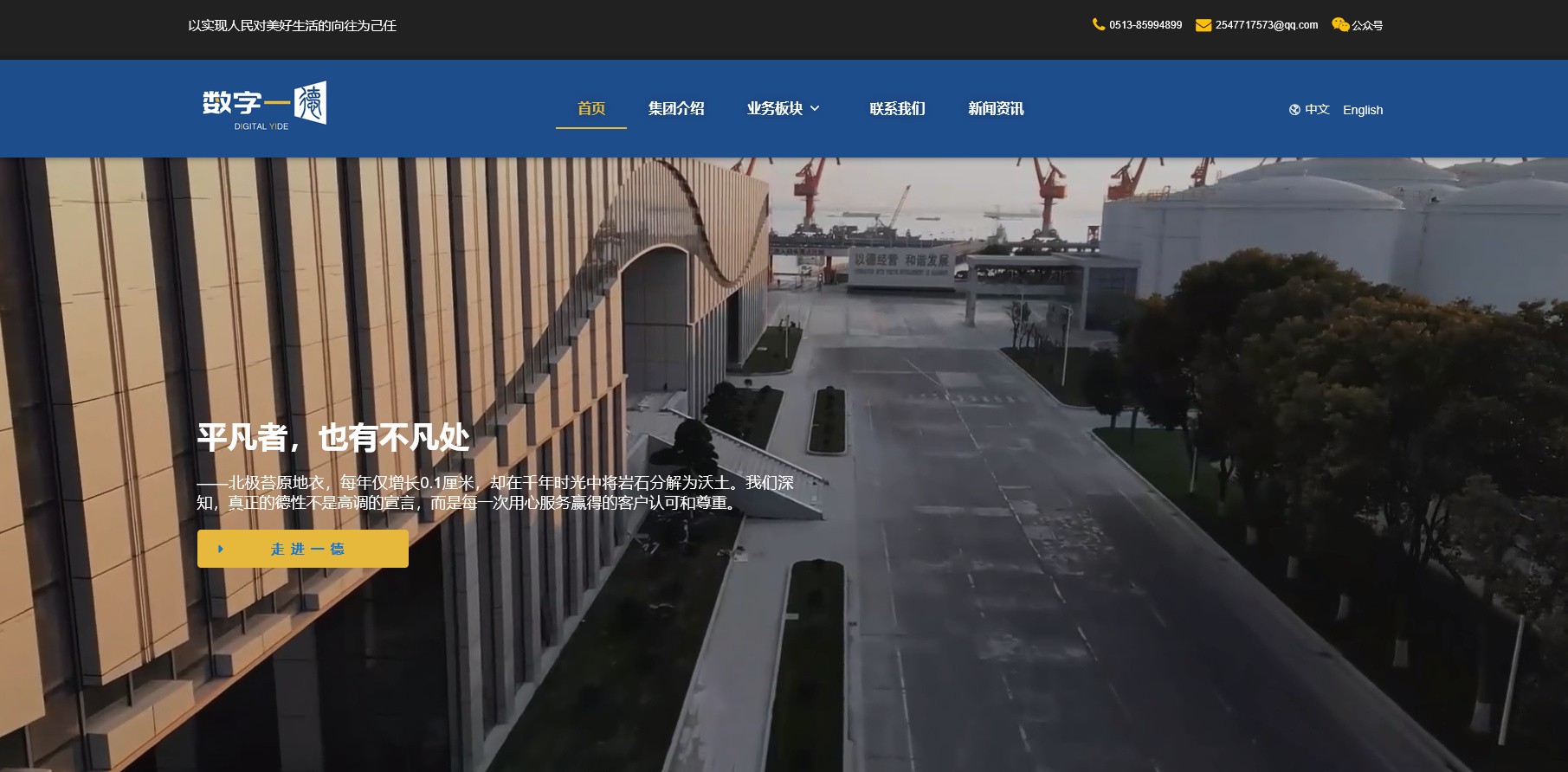Click the top slogan 以实现人民对美好生活的向往为己任

292,26
